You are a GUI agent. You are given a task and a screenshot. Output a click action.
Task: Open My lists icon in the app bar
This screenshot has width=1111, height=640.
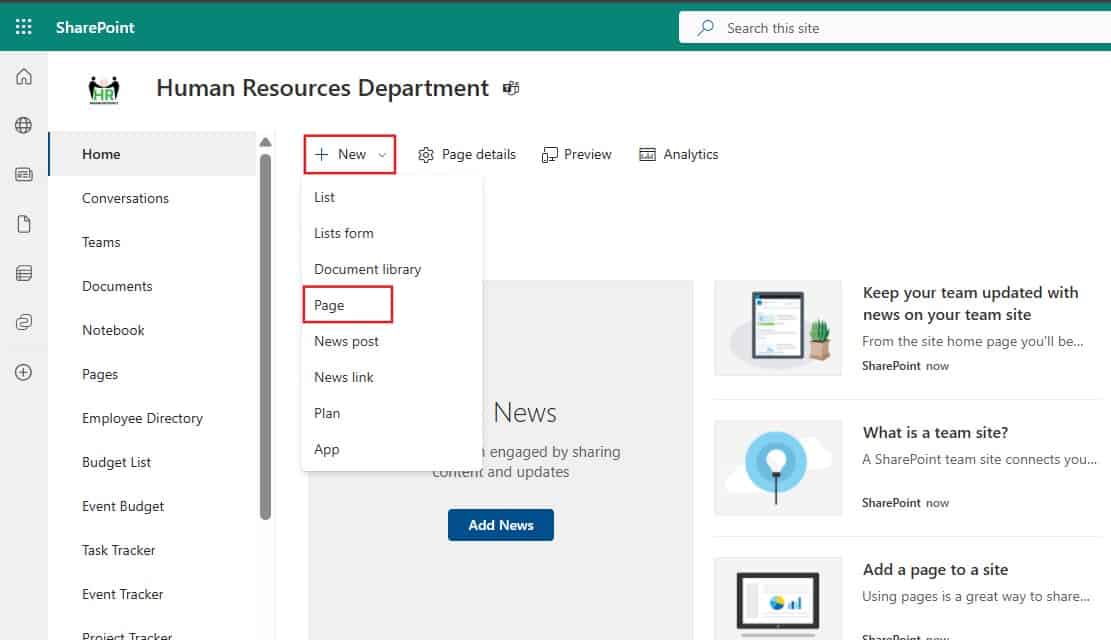click(x=23, y=273)
